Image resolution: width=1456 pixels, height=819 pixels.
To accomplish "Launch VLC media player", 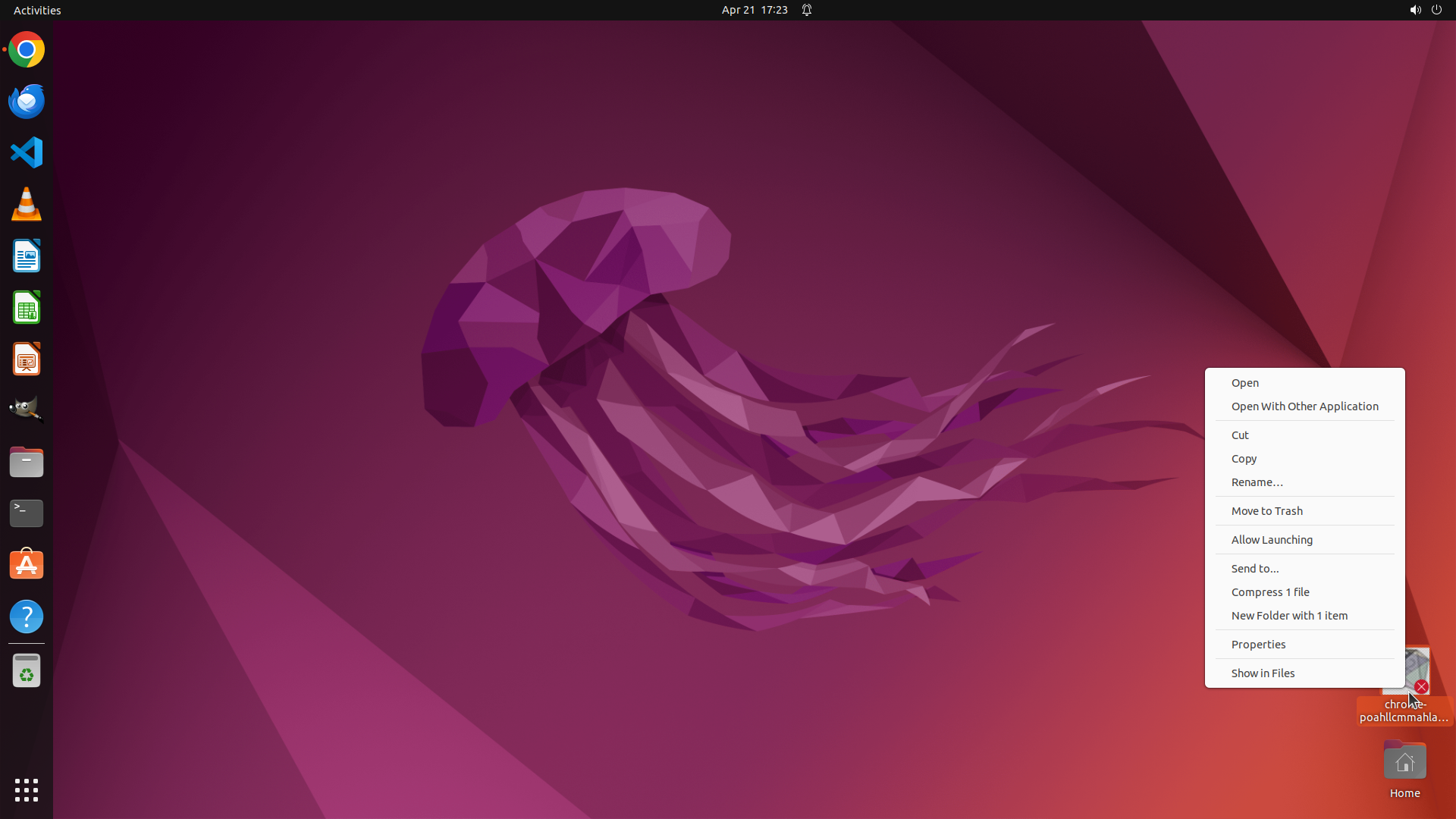I will coord(27,205).
